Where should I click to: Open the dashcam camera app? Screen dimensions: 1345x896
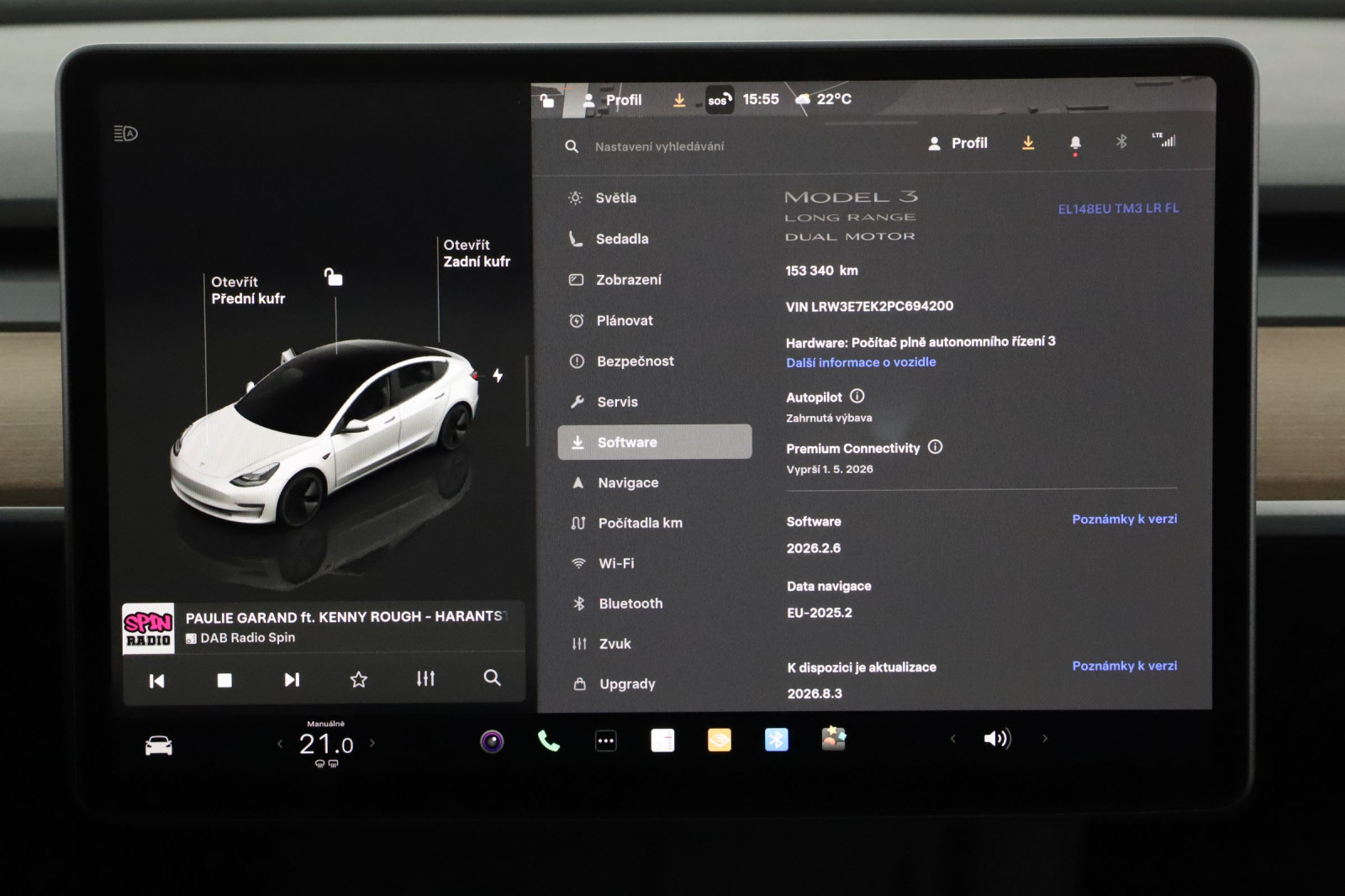pos(492,741)
